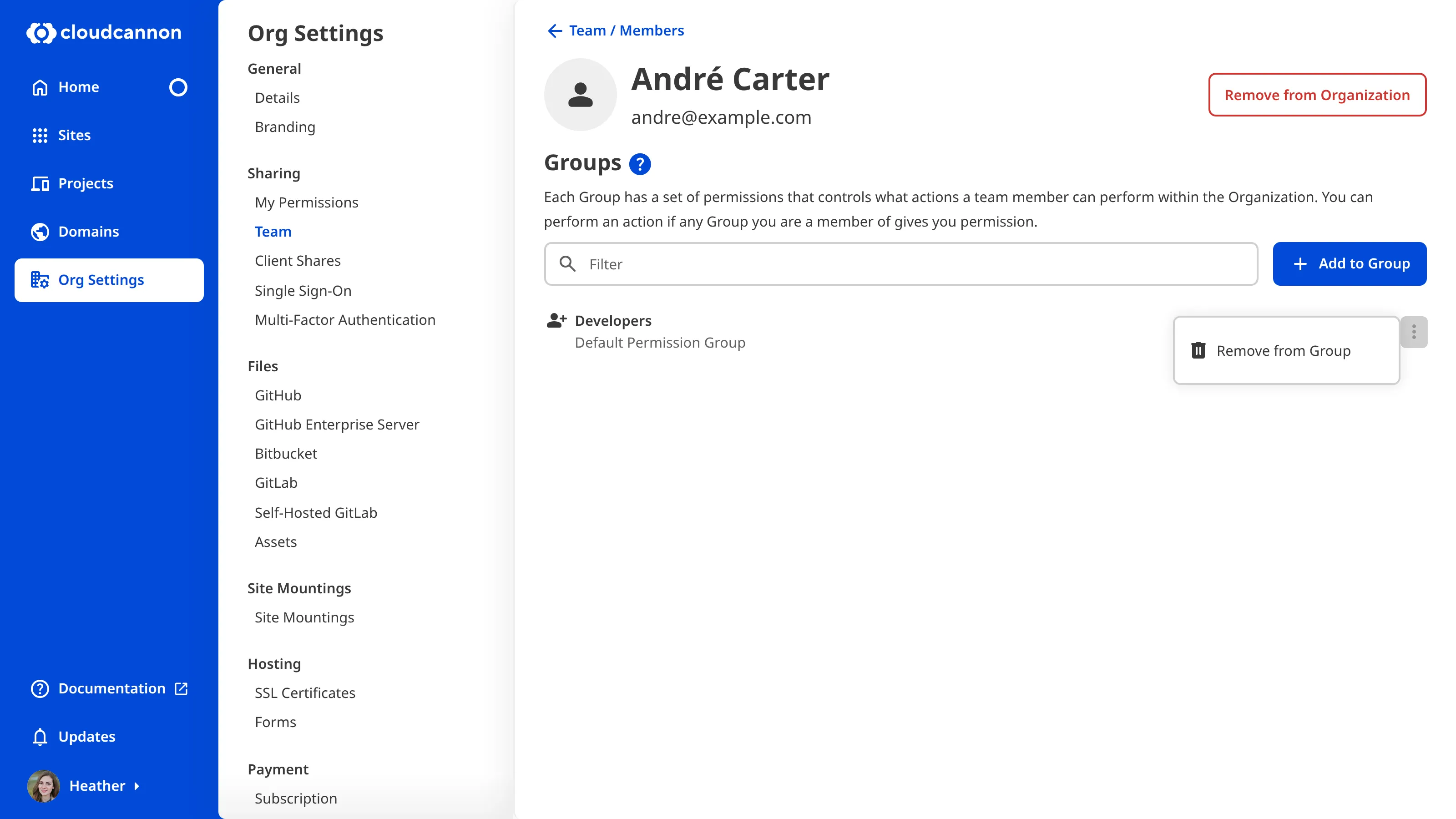Click 'Default Permission Group' text

660,343
